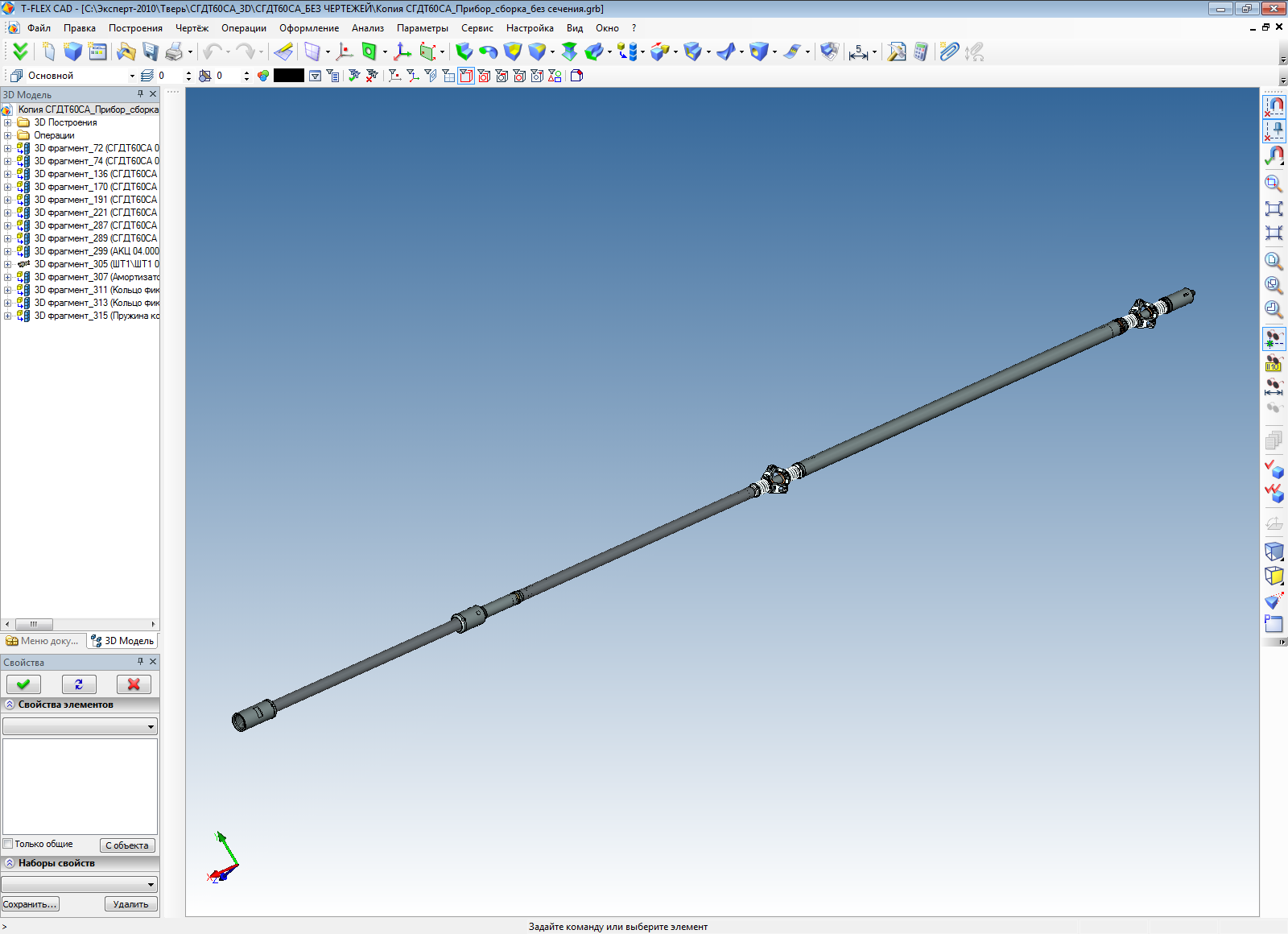Image resolution: width=1288 pixels, height=934 pixels.
Task: Click the 'Сохранить...' button
Action: coord(30,904)
